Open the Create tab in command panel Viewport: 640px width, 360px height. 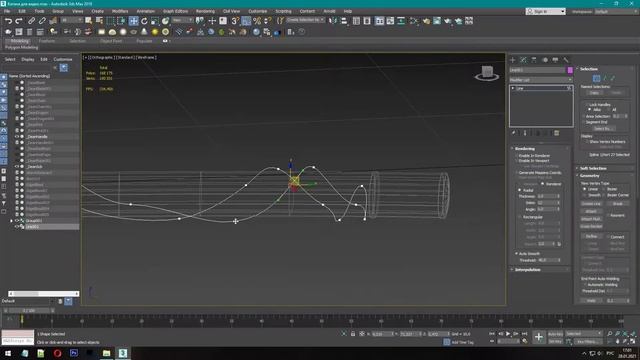(513, 60)
